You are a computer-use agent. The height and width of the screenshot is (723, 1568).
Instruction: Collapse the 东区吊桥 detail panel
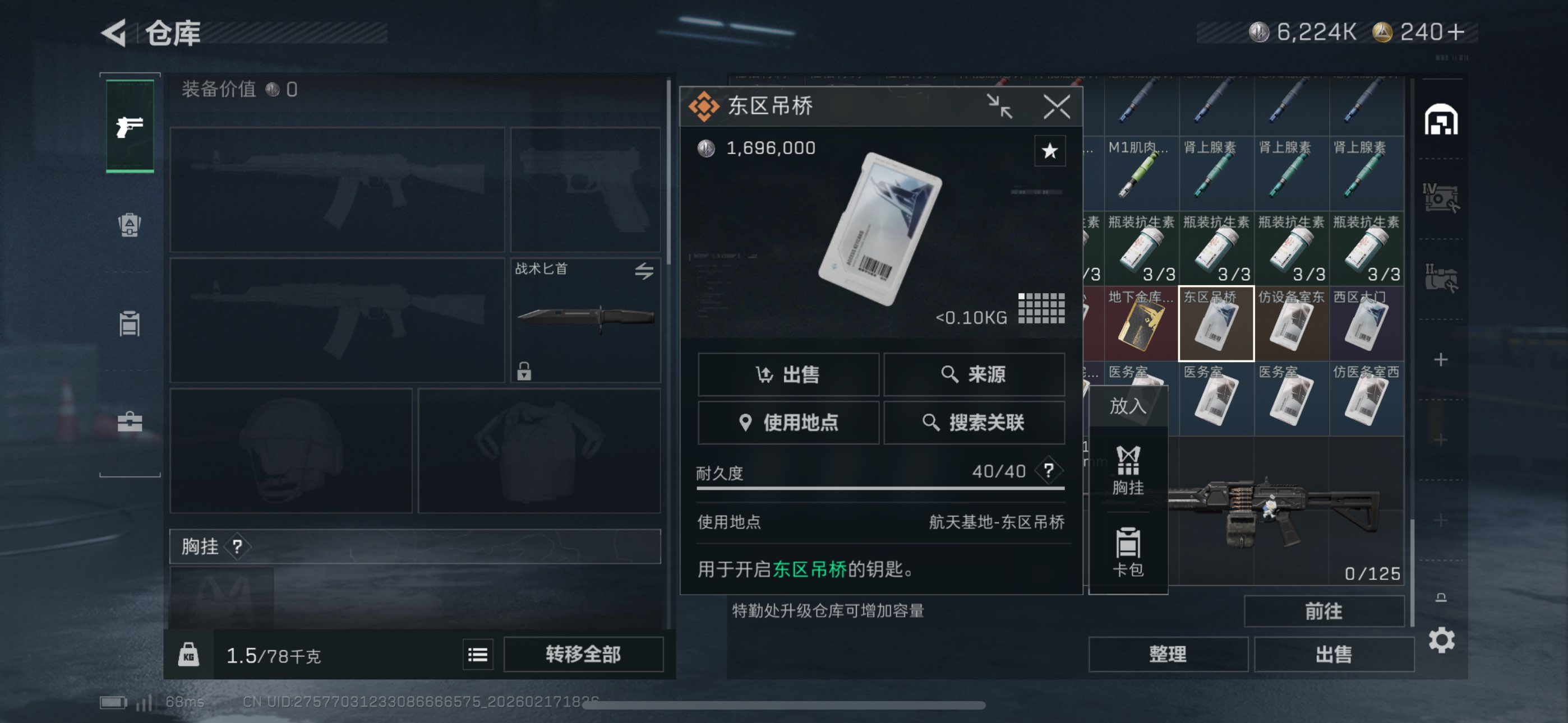(999, 106)
